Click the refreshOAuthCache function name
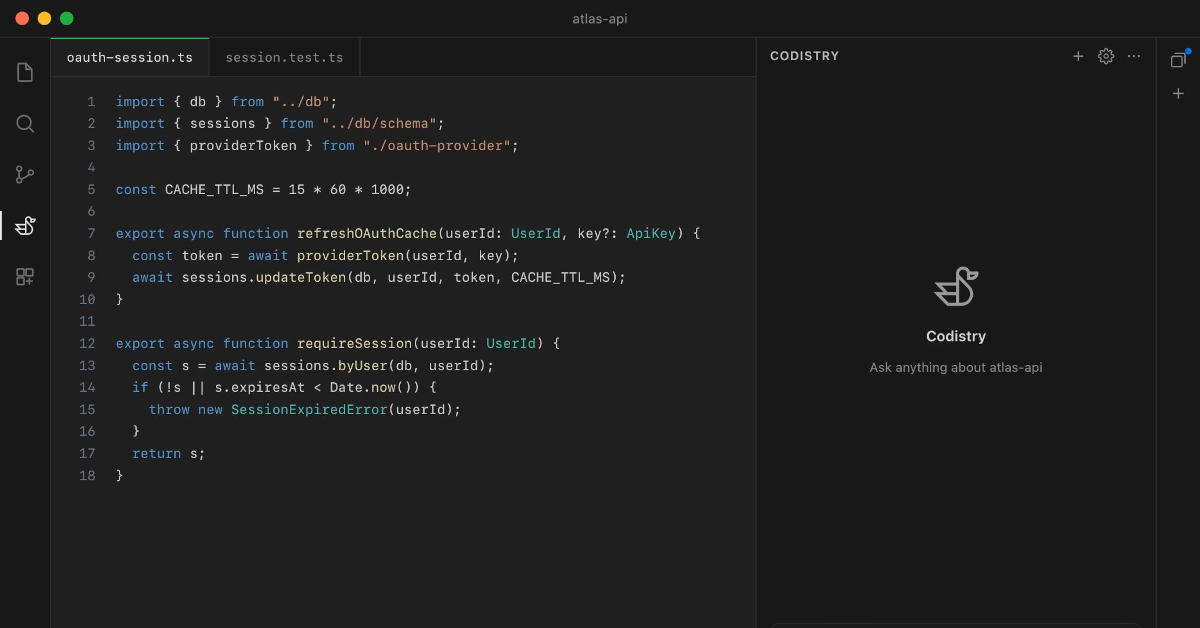This screenshot has height=628, width=1200. click(x=367, y=233)
